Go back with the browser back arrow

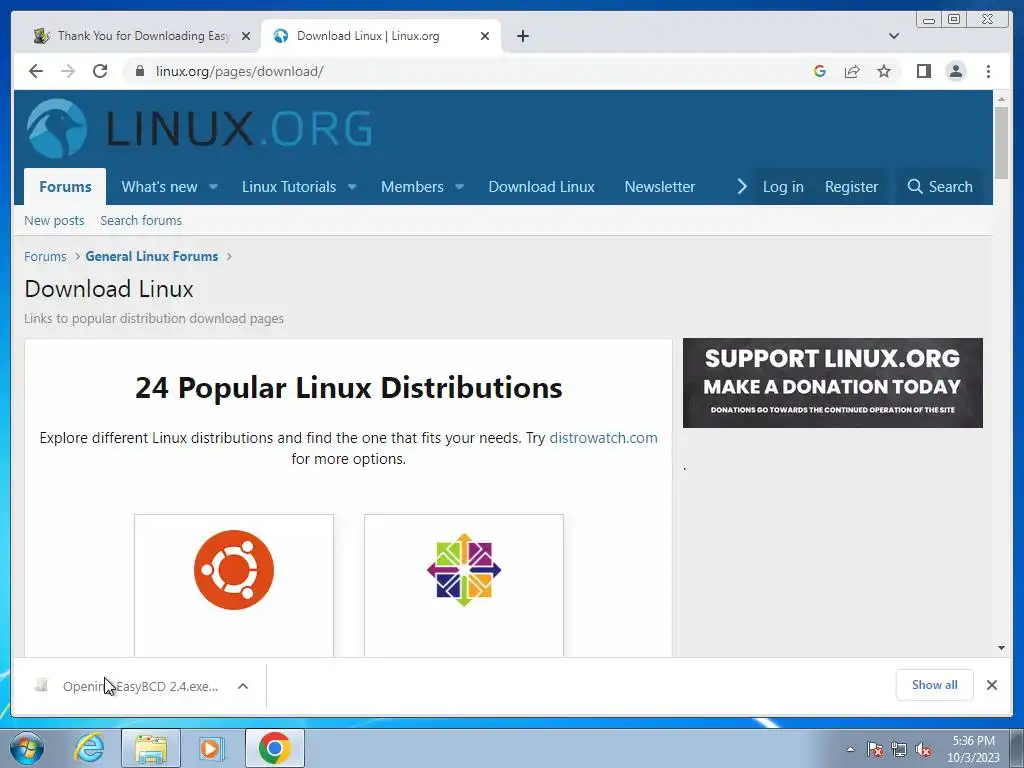(36, 71)
